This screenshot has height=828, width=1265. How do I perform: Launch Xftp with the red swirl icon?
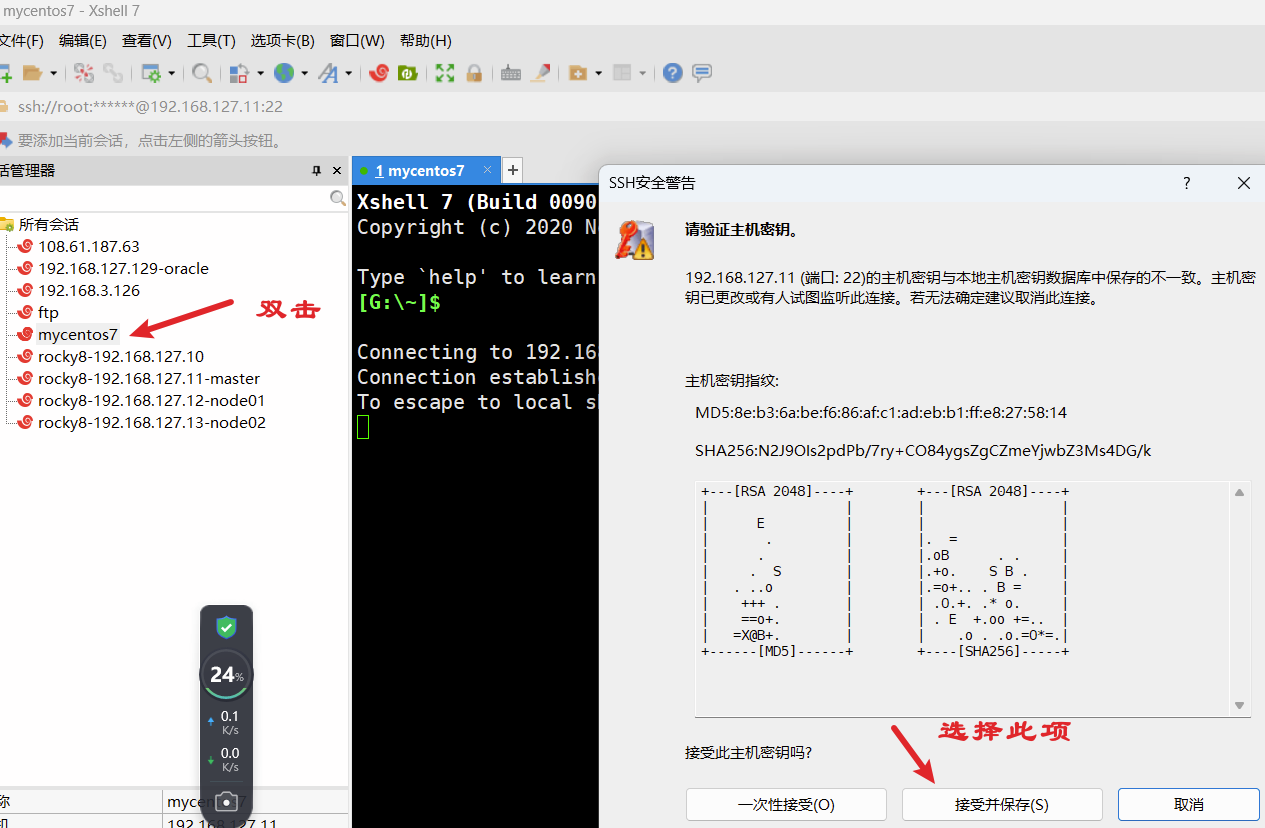(379, 73)
